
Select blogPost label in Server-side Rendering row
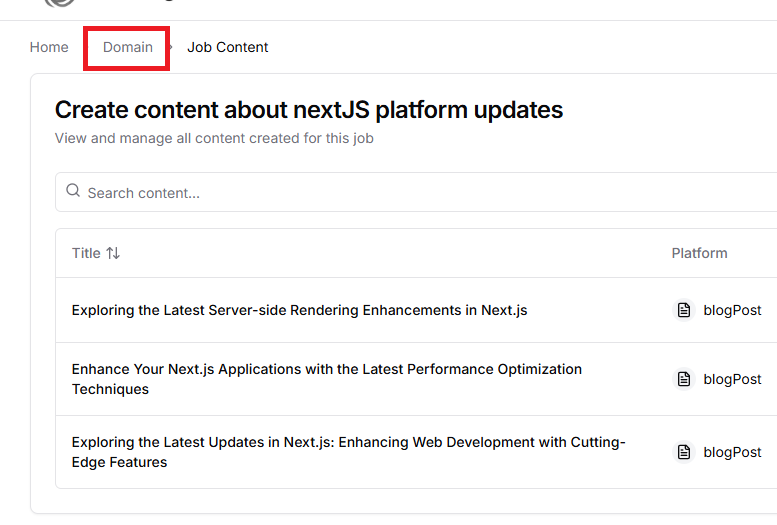[x=732, y=310]
